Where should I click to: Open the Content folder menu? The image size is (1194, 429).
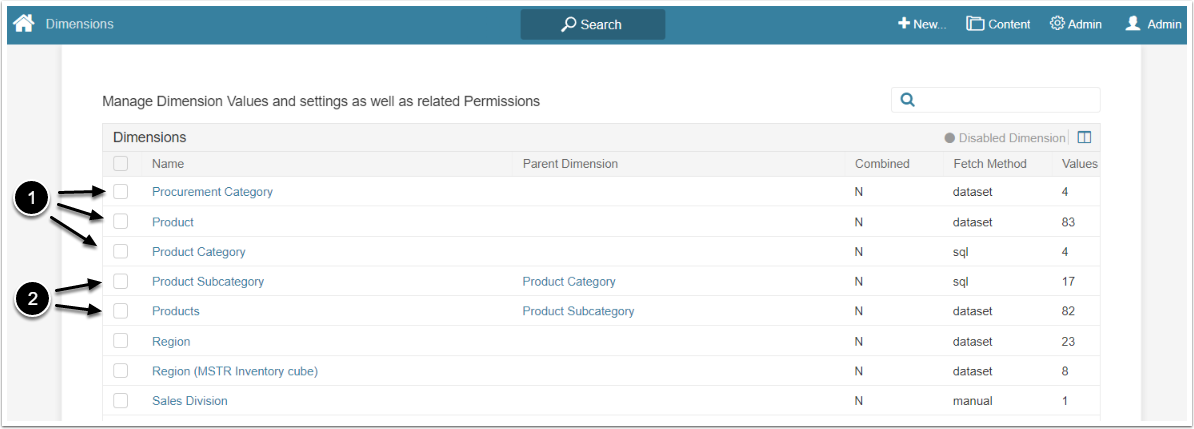998,24
